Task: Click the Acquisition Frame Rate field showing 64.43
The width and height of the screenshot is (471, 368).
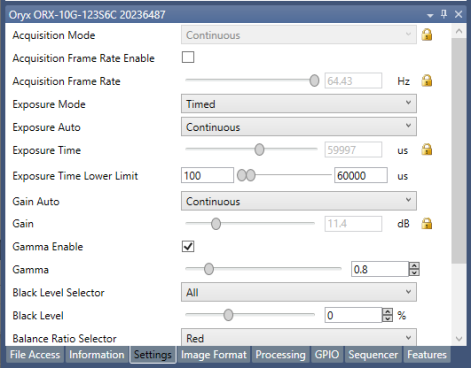Action: pyautogui.click(x=353, y=81)
